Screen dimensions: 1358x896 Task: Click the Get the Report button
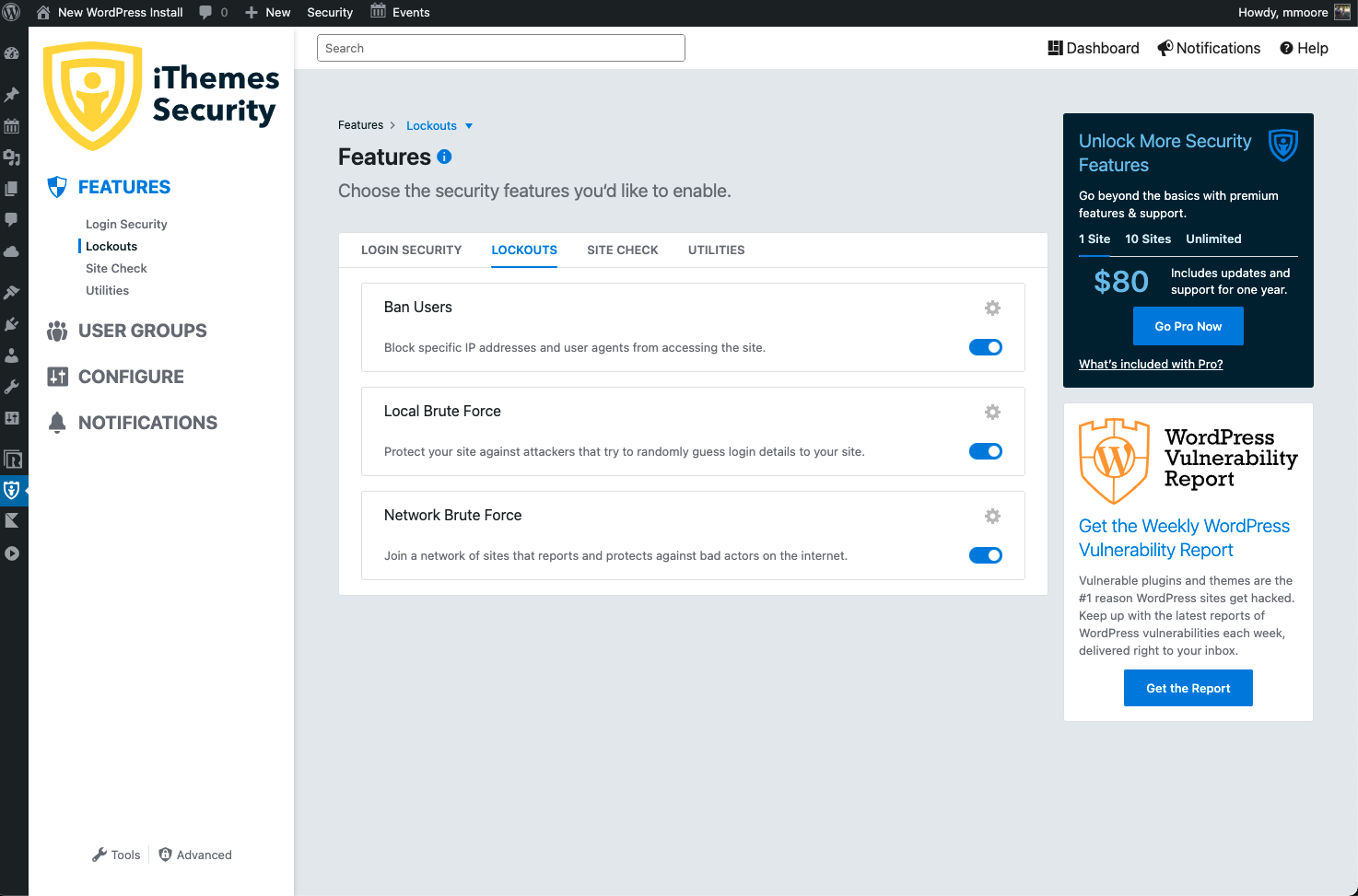1188,688
